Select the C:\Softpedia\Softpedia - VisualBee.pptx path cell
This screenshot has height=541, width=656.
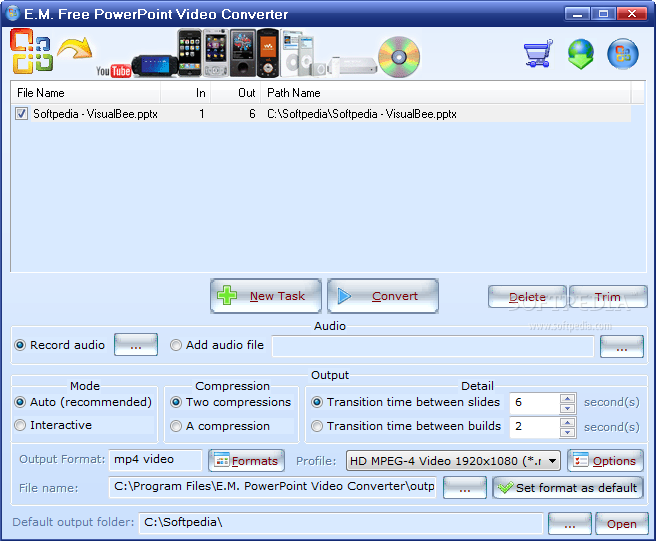click(x=361, y=114)
